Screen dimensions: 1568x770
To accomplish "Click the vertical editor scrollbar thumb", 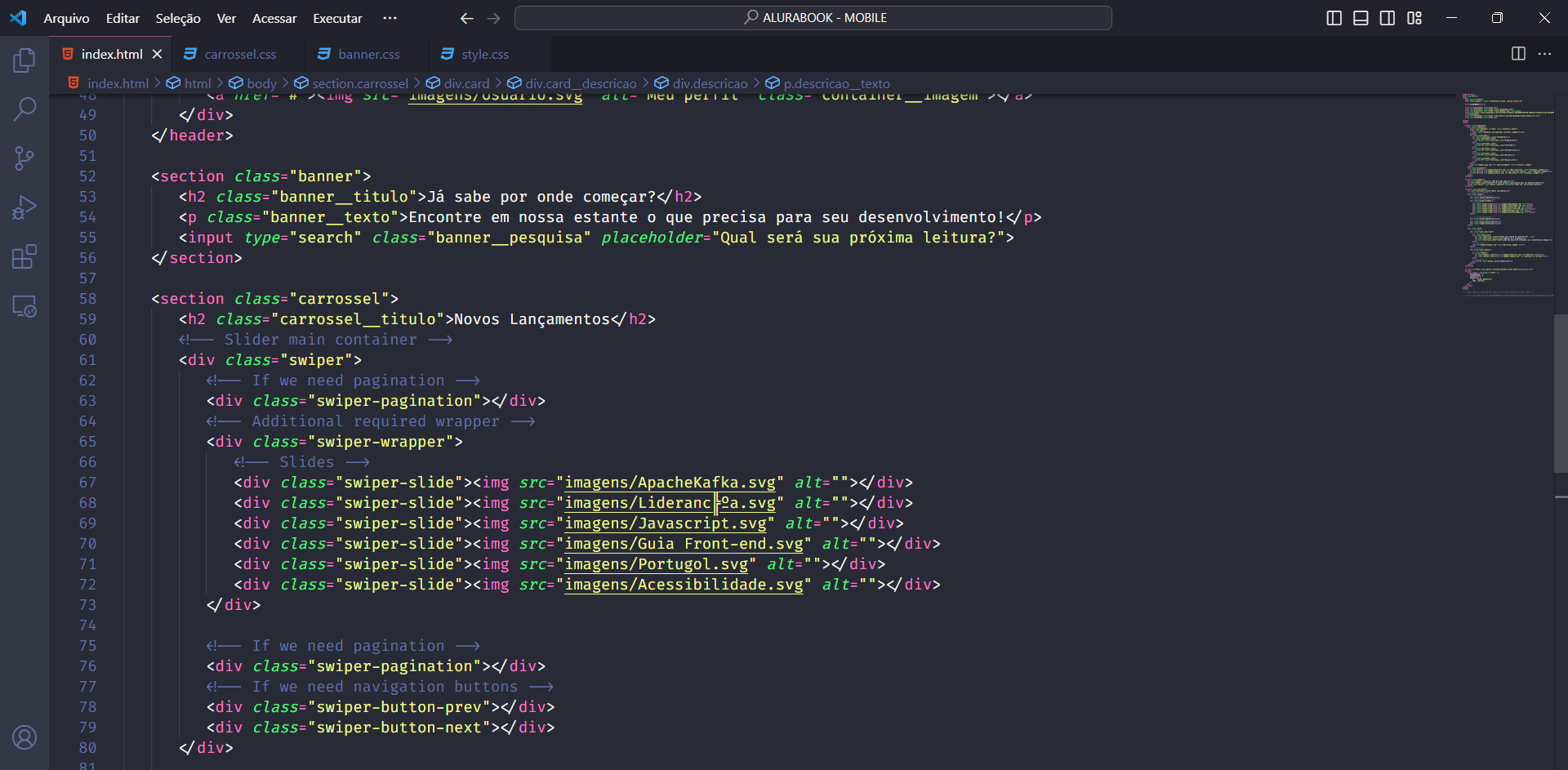I will pyautogui.click(x=1561, y=394).
